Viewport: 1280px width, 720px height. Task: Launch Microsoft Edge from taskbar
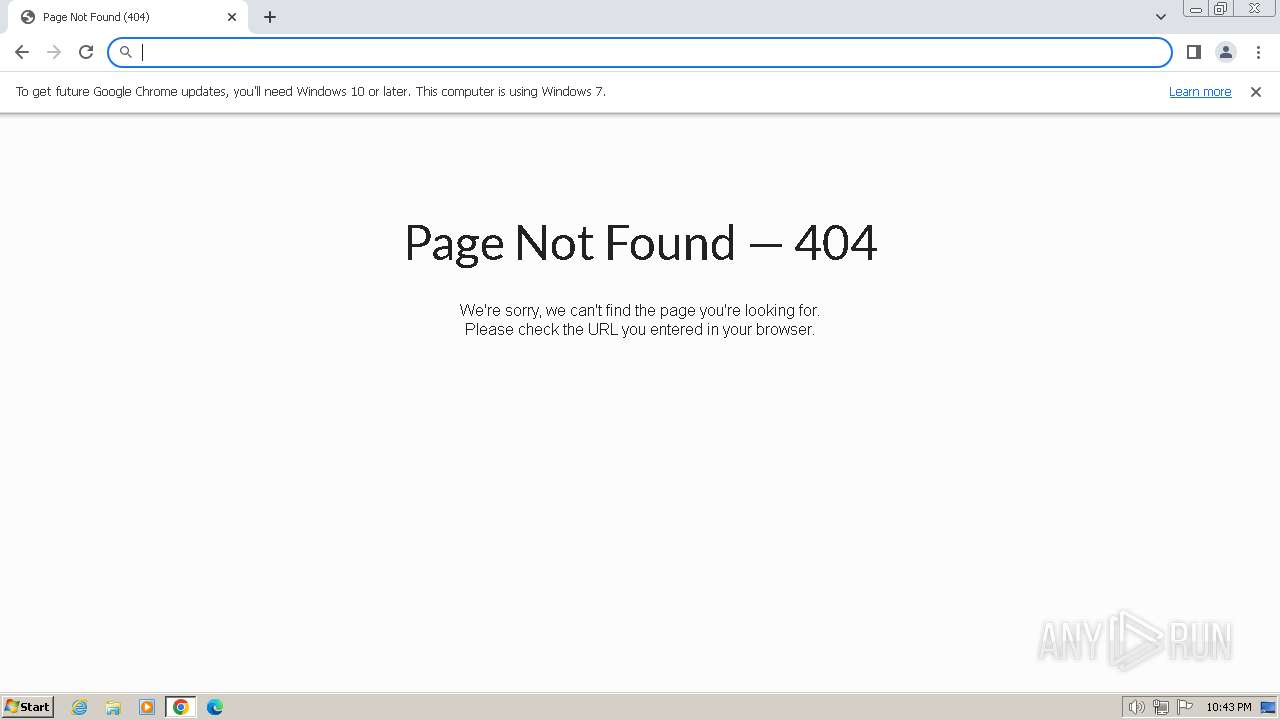215,707
